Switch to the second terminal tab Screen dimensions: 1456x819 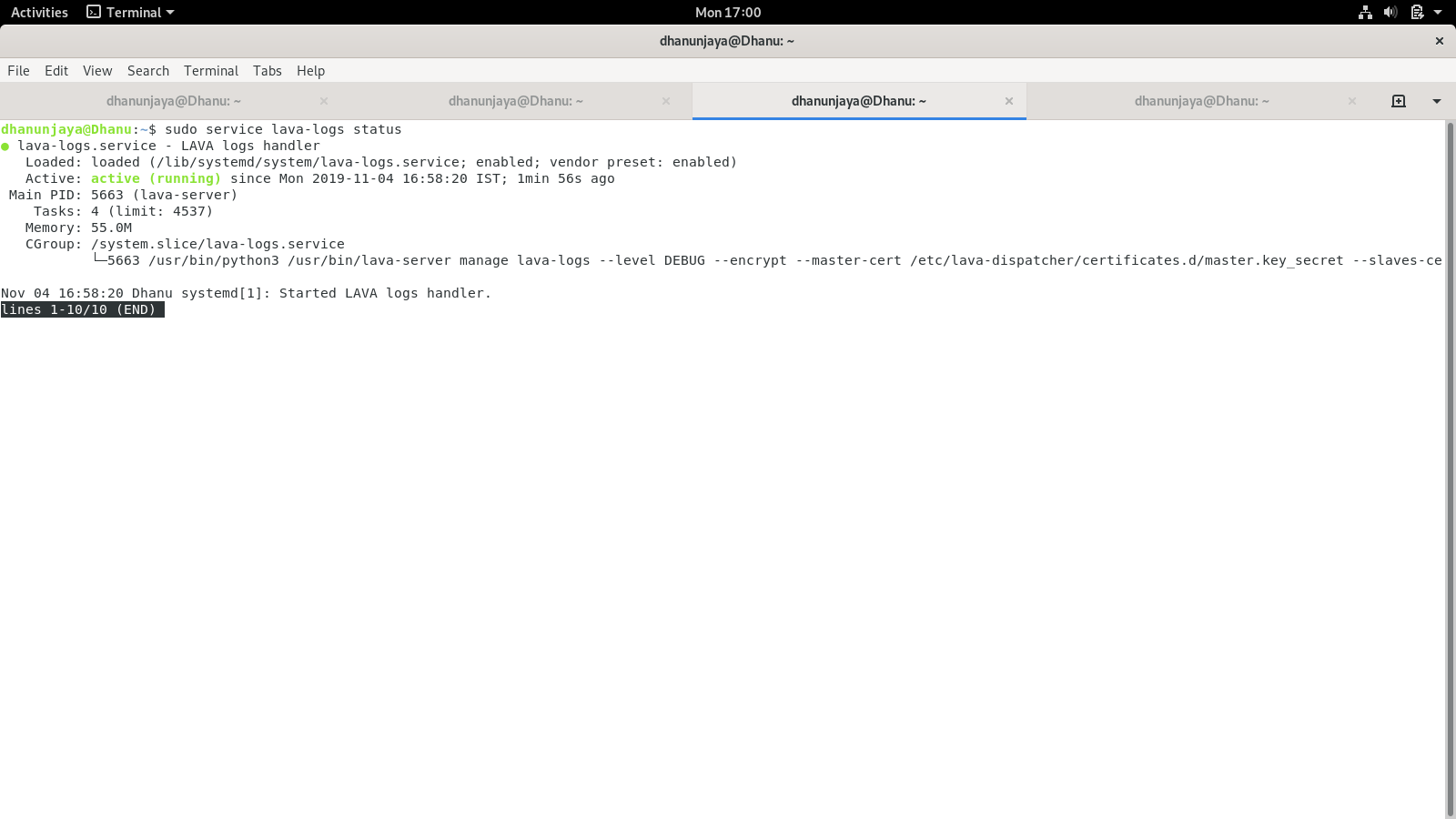pos(516,101)
